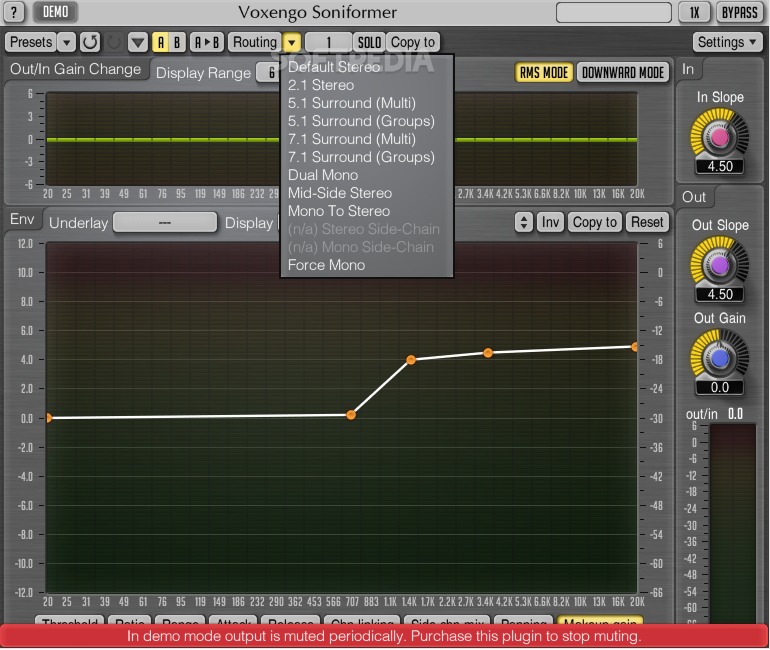The width and height of the screenshot is (770, 650).
Task: Select the Makeup gain parameter tab
Action: tap(600, 621)
